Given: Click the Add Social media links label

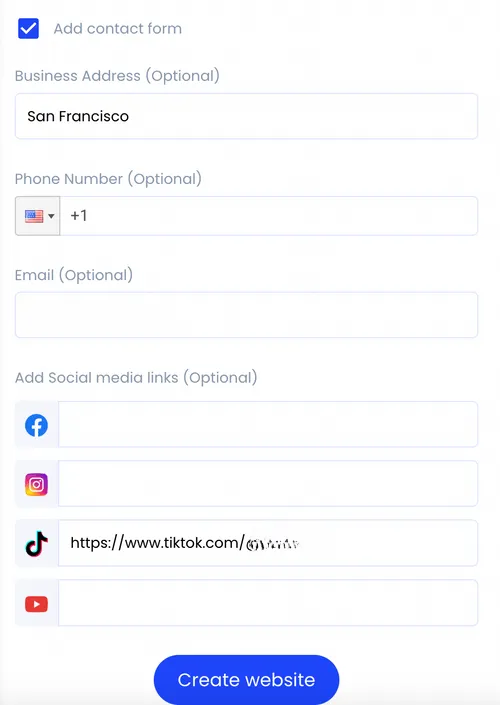Looking at the screenshot, I should [136, 378].
